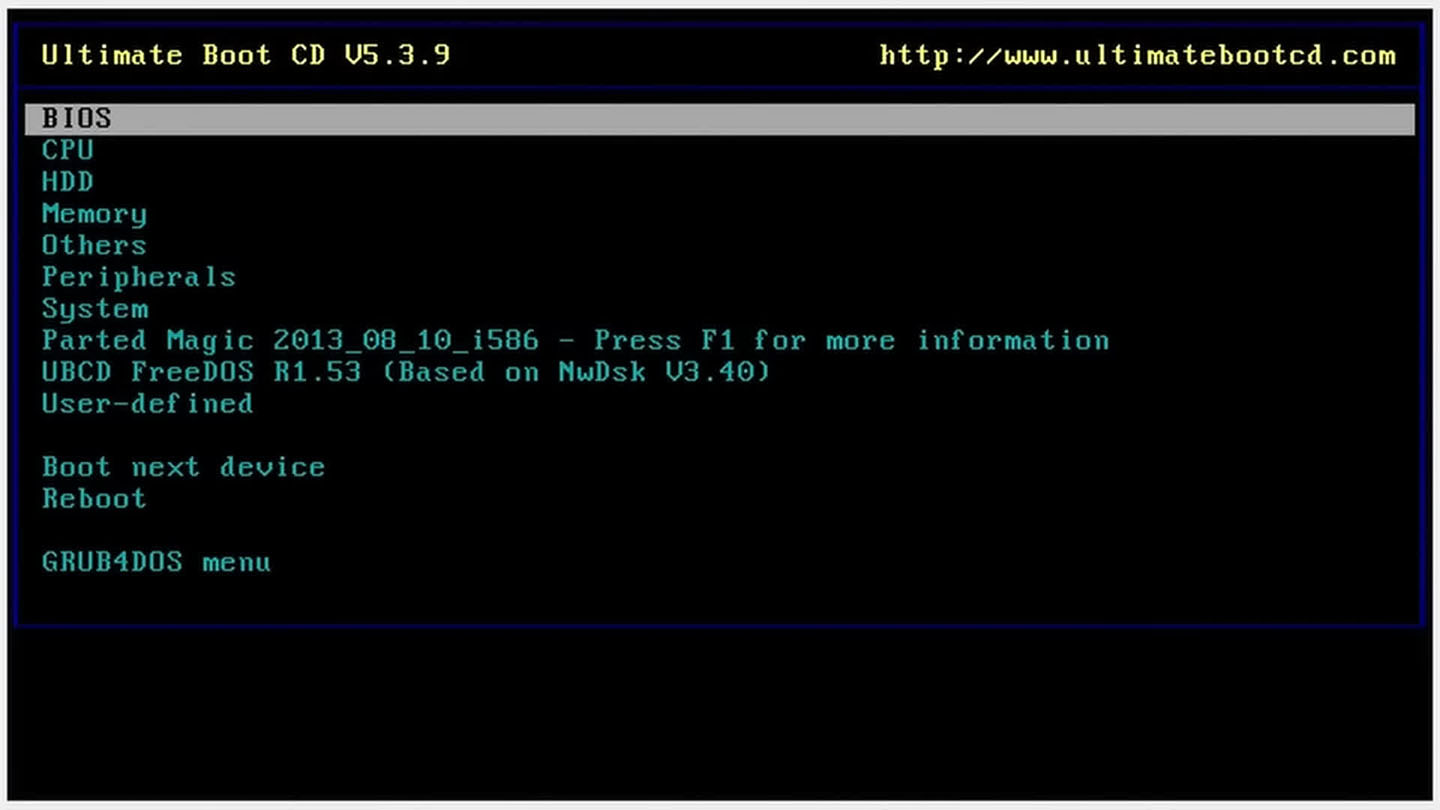The width and height of the screenshot is (1440, 810).
Task: Click the "Based on NwDsk V3.40" text
Action: pyautogui.click(x=576, y=372)
